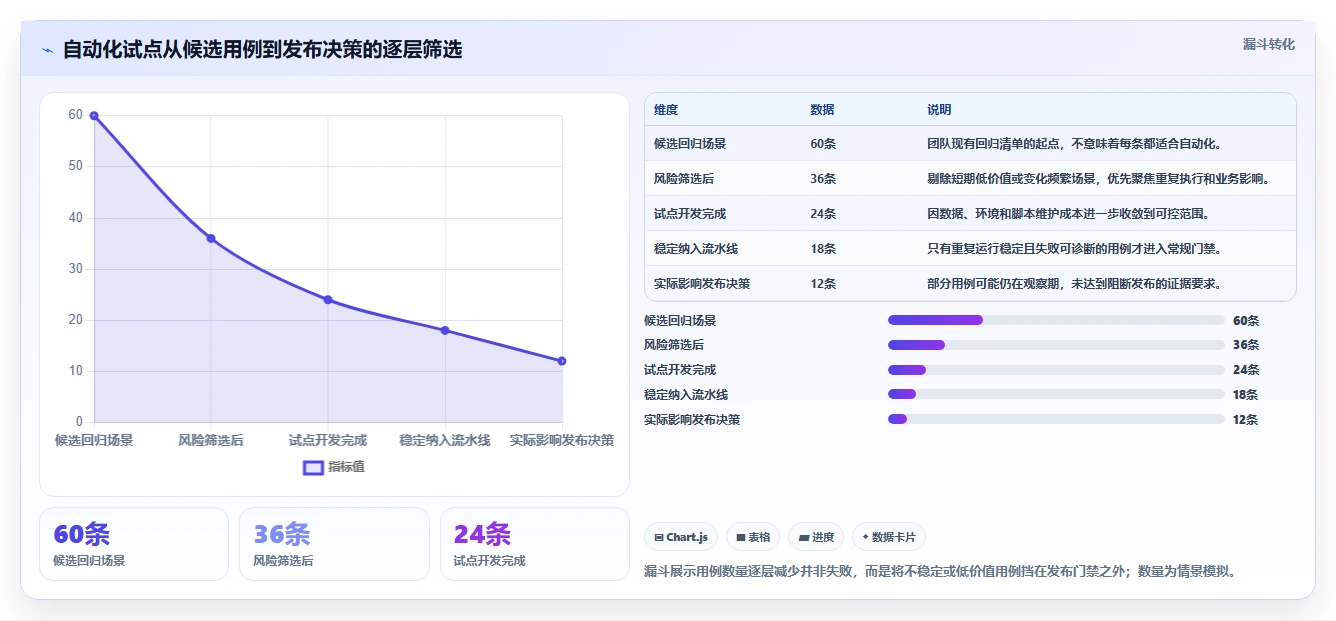Click the description starting 因数据、环境和脚本维护成本

tap(1070, 214)
